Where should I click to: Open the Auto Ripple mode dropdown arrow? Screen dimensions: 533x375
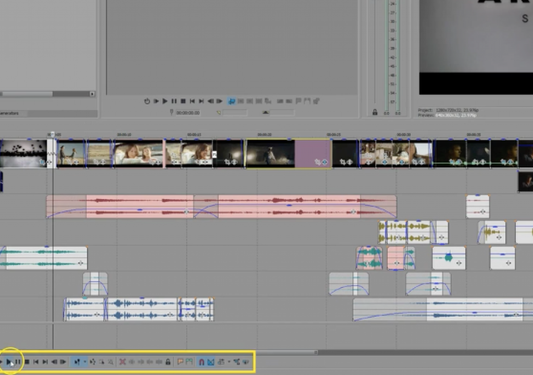(x=229, y=362)
